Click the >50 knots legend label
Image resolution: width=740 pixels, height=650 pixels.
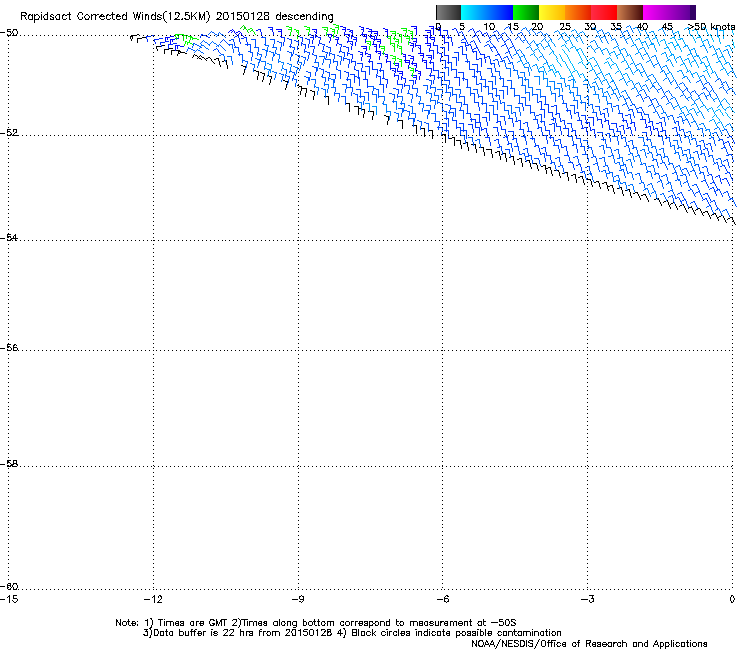pos(711,27)
